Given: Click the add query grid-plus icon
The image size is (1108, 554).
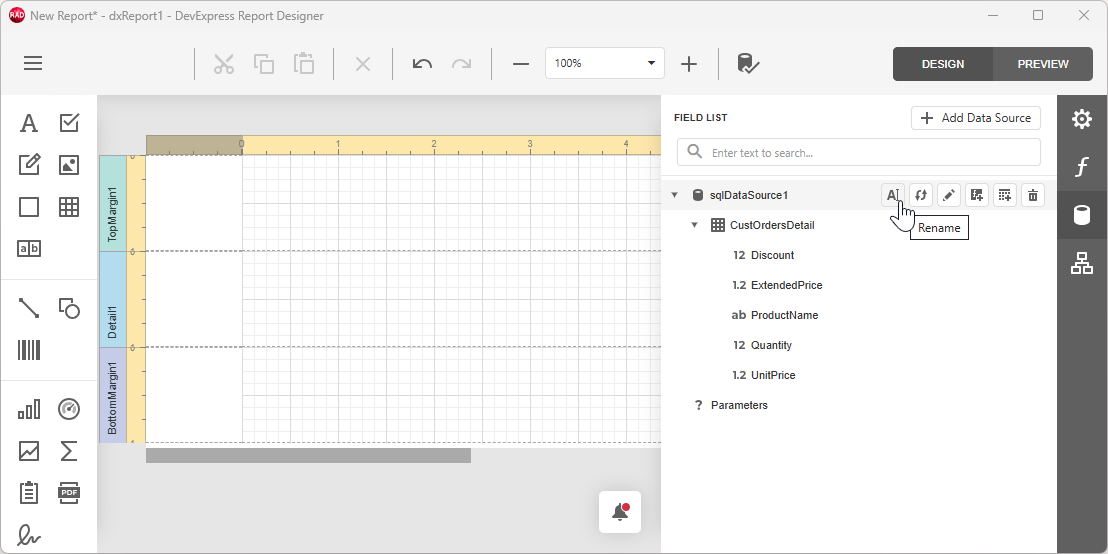Looking at the screenshot, I should [x=1005, y=195].
